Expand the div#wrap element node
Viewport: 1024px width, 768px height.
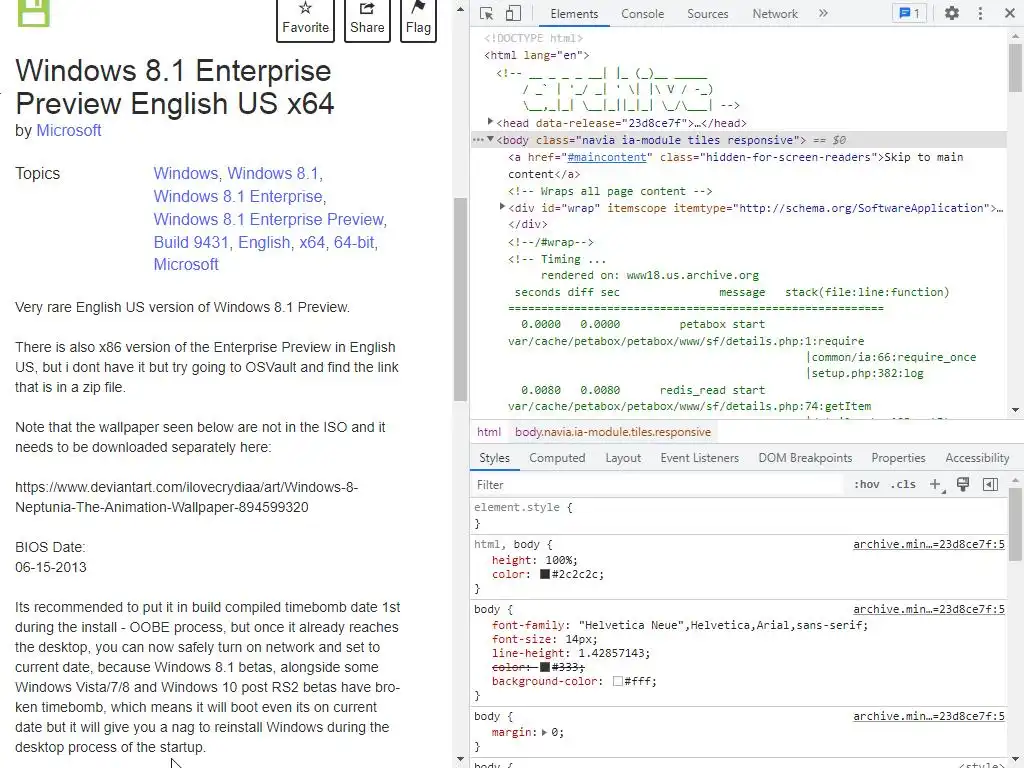point(502,207)
